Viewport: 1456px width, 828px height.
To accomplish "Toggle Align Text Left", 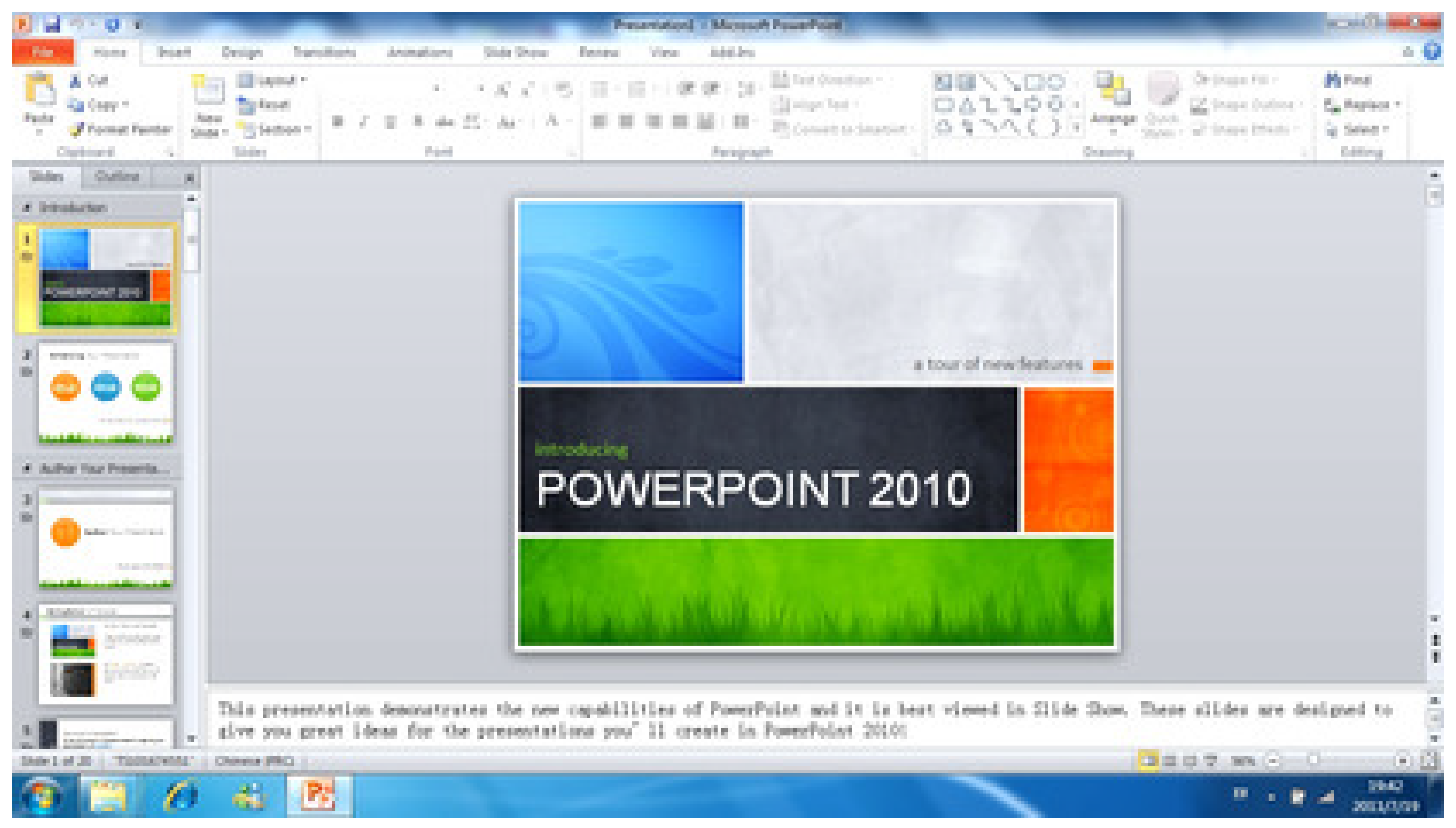I will [x=599, y=121].
